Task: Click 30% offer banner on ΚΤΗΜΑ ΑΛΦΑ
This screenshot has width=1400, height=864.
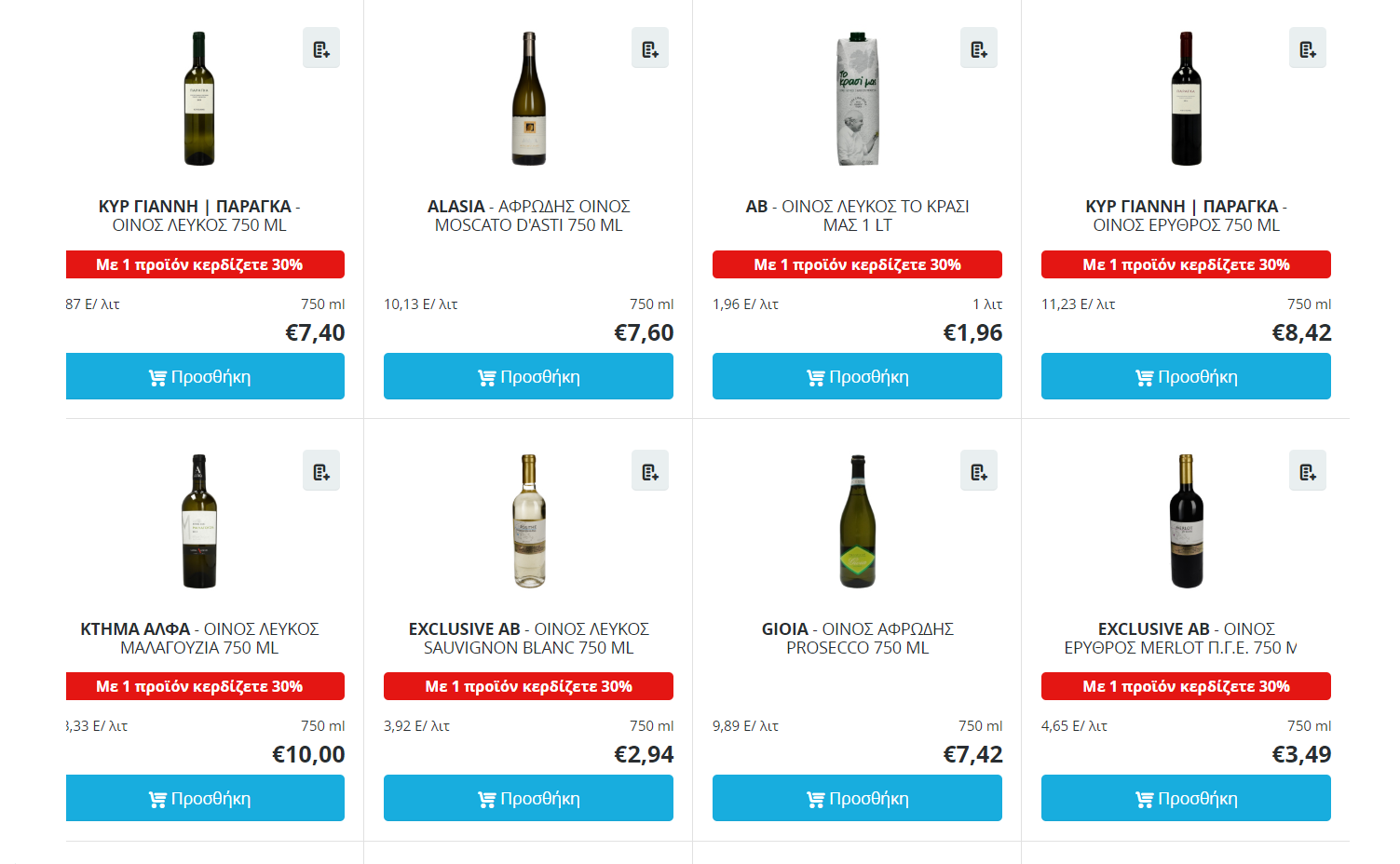Action: pos(205,686)
